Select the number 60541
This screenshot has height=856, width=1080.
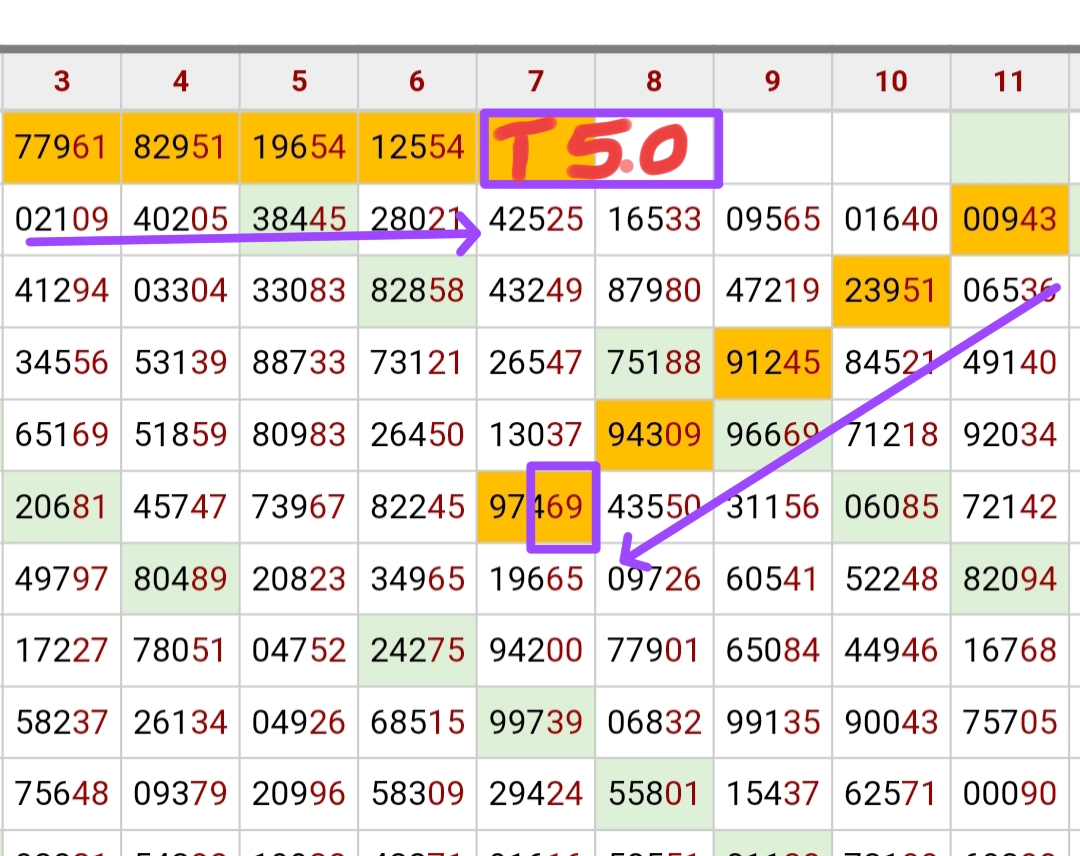click(x=773, y=579)
